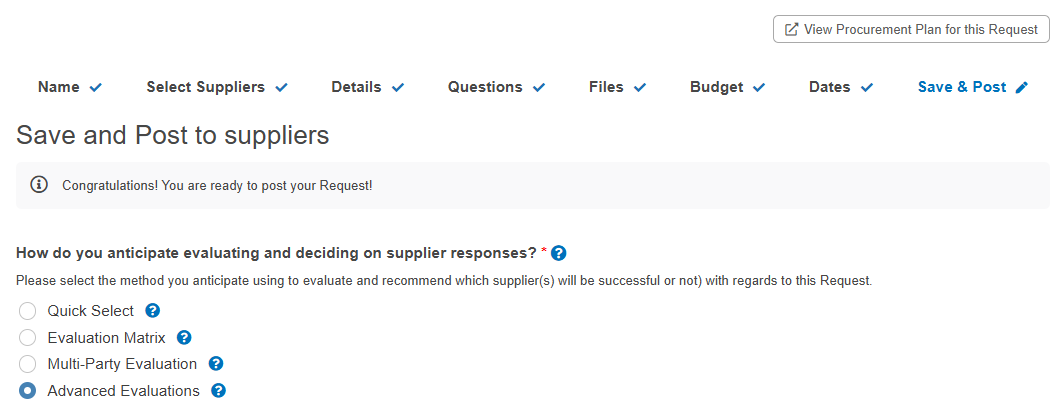Click the info icon in Congratulations banner
This screenshot has width=1060, height=419.
pyautogui.click(x=39, y=184)
